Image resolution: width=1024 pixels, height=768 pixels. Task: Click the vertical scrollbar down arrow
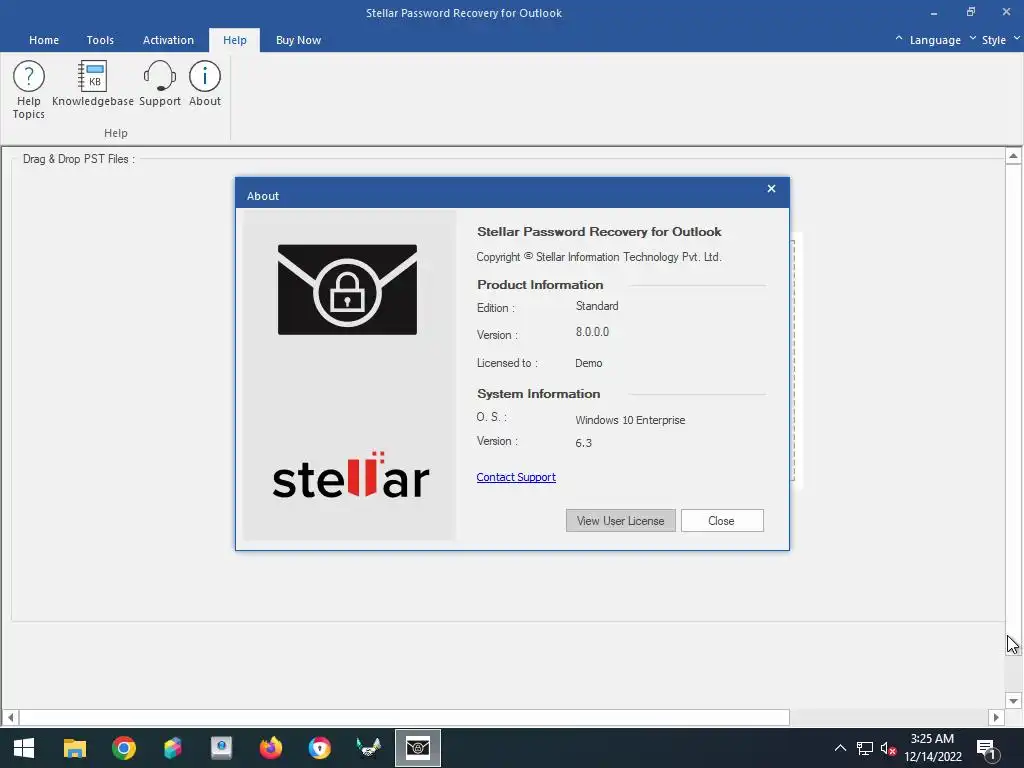pyautogui.click(x=1013, y=701)
